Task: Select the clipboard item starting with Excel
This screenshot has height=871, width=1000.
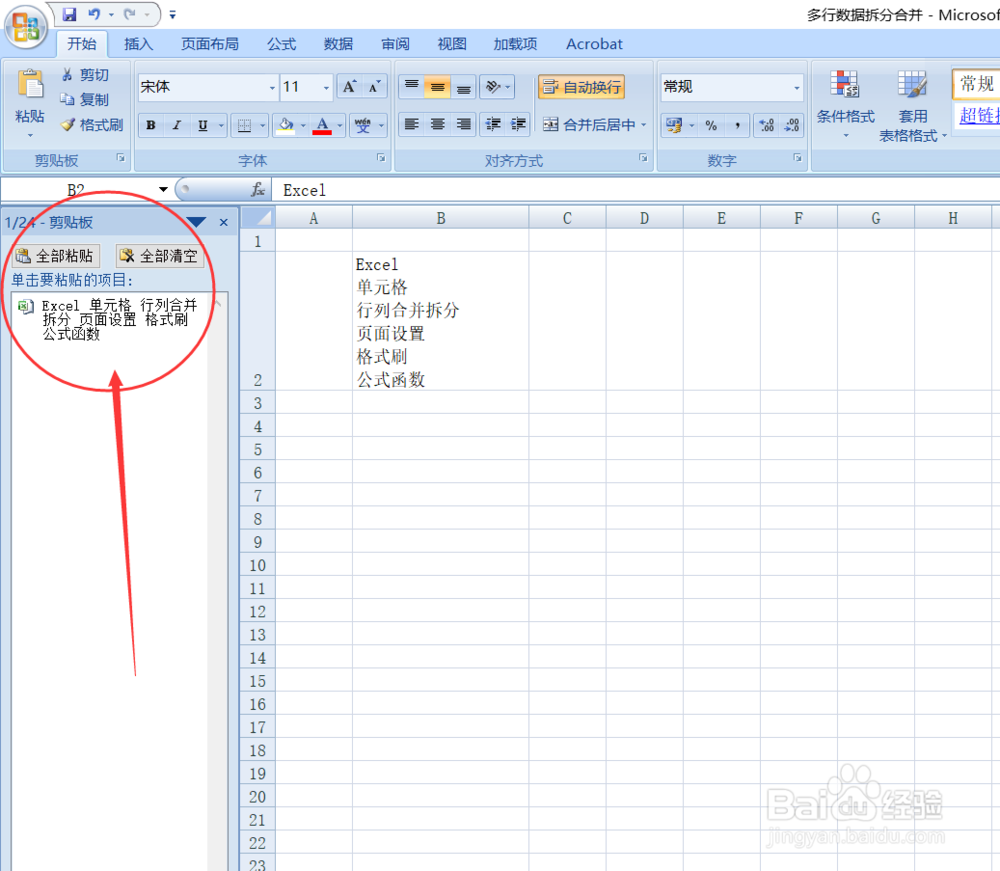Action: tap(110, 319)
